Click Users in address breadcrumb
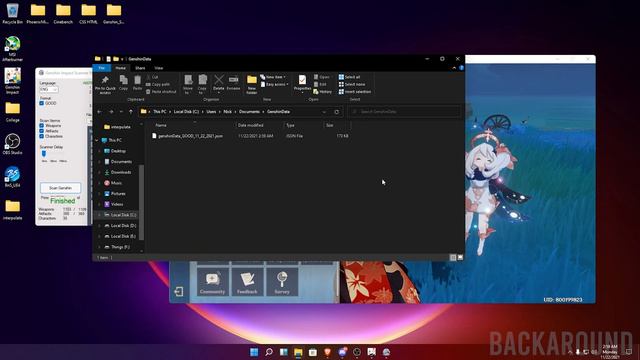 click(x=211, y=111)
